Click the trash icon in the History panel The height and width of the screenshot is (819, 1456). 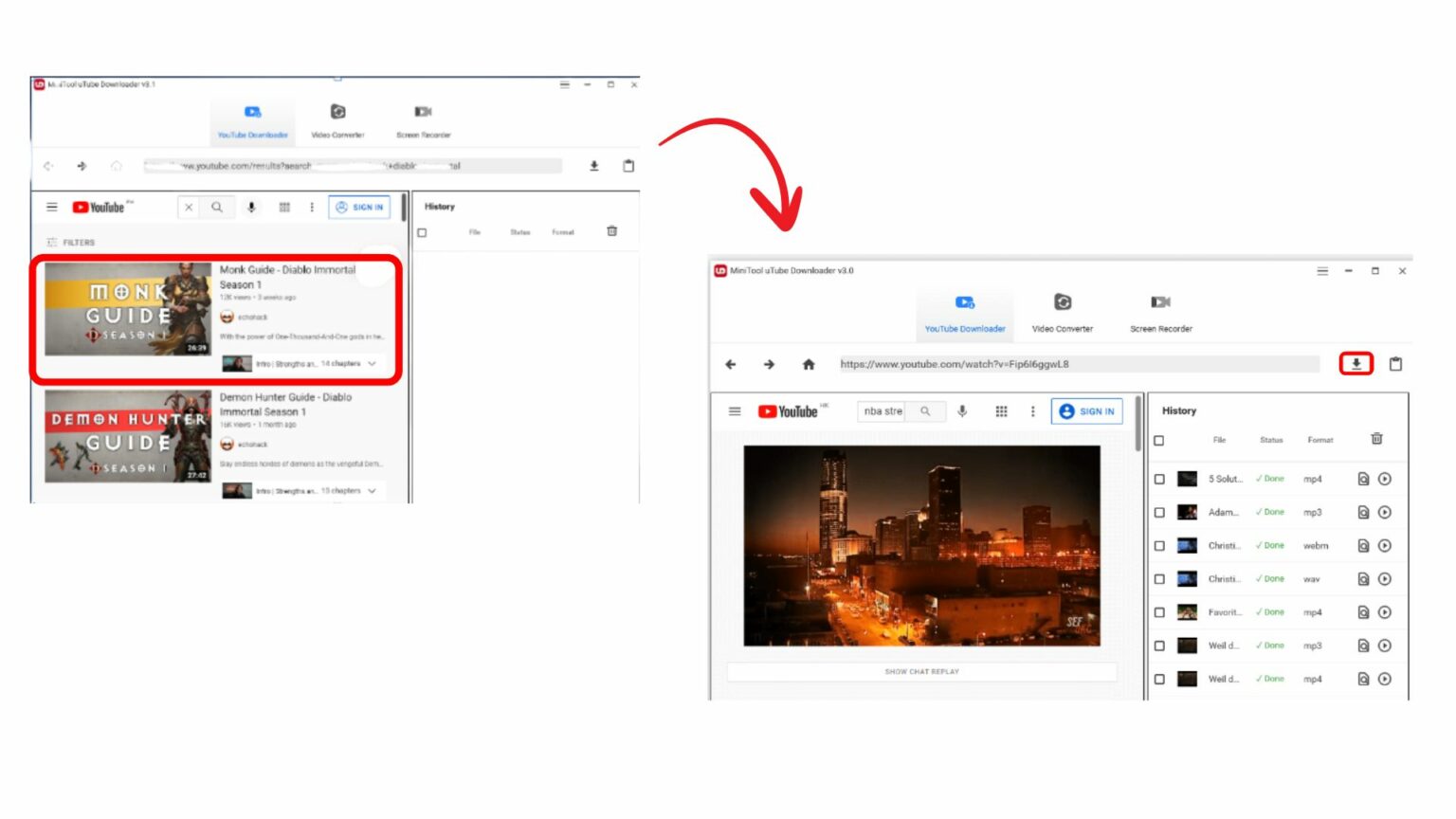1376,438
